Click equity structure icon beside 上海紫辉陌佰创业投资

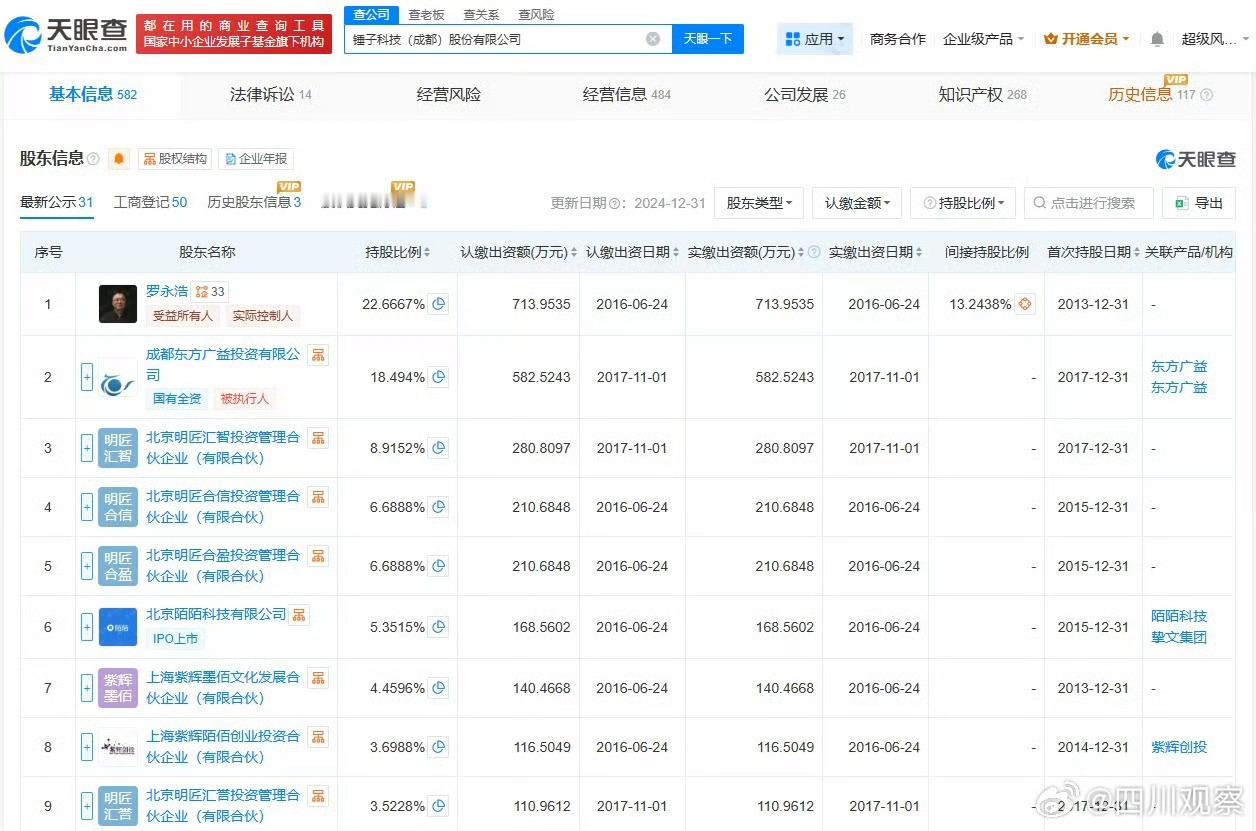click(318, 736)
